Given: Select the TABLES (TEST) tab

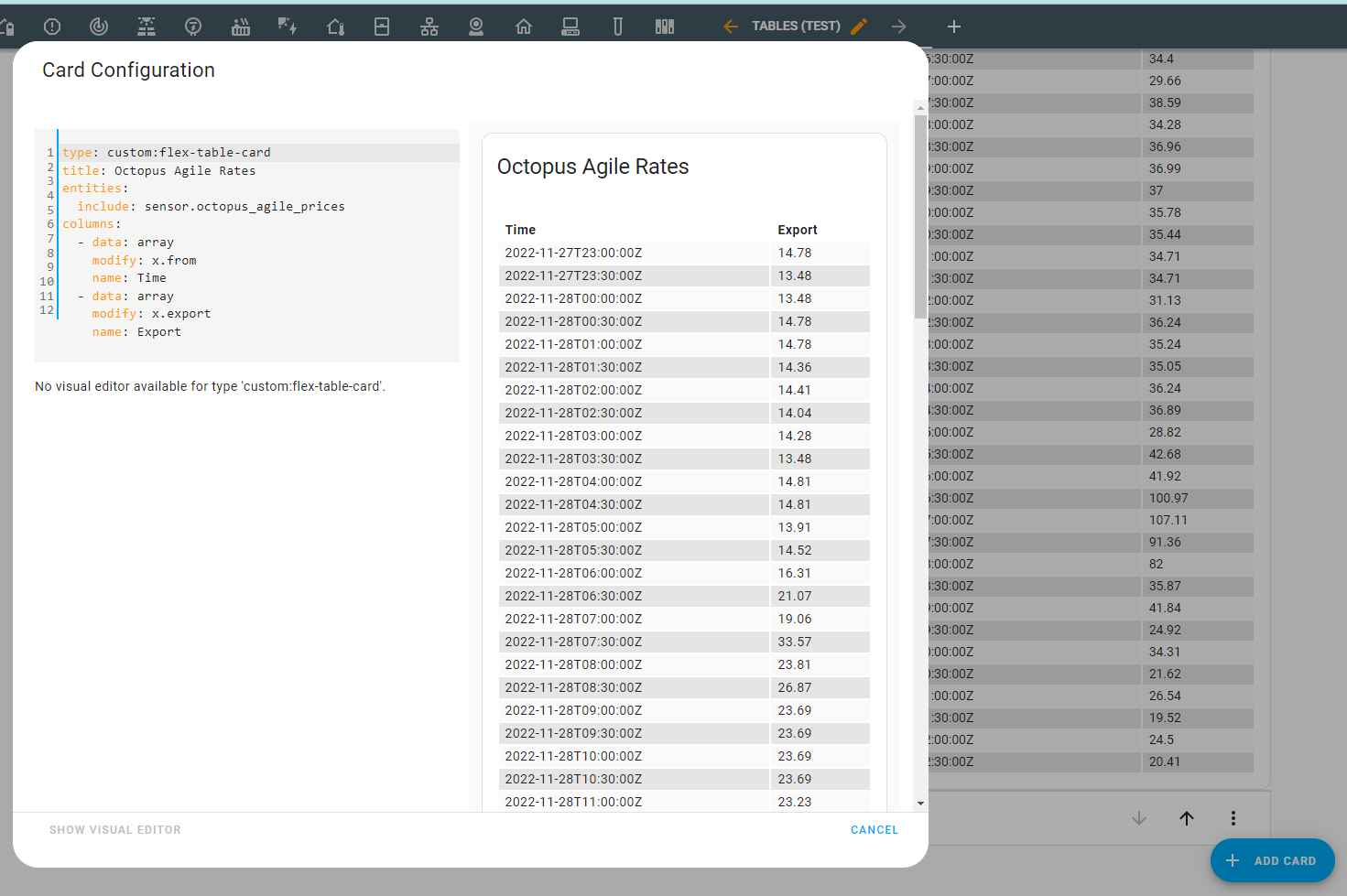Looking at the screenshot, I should pyautogui.click(x=796, y=27).
